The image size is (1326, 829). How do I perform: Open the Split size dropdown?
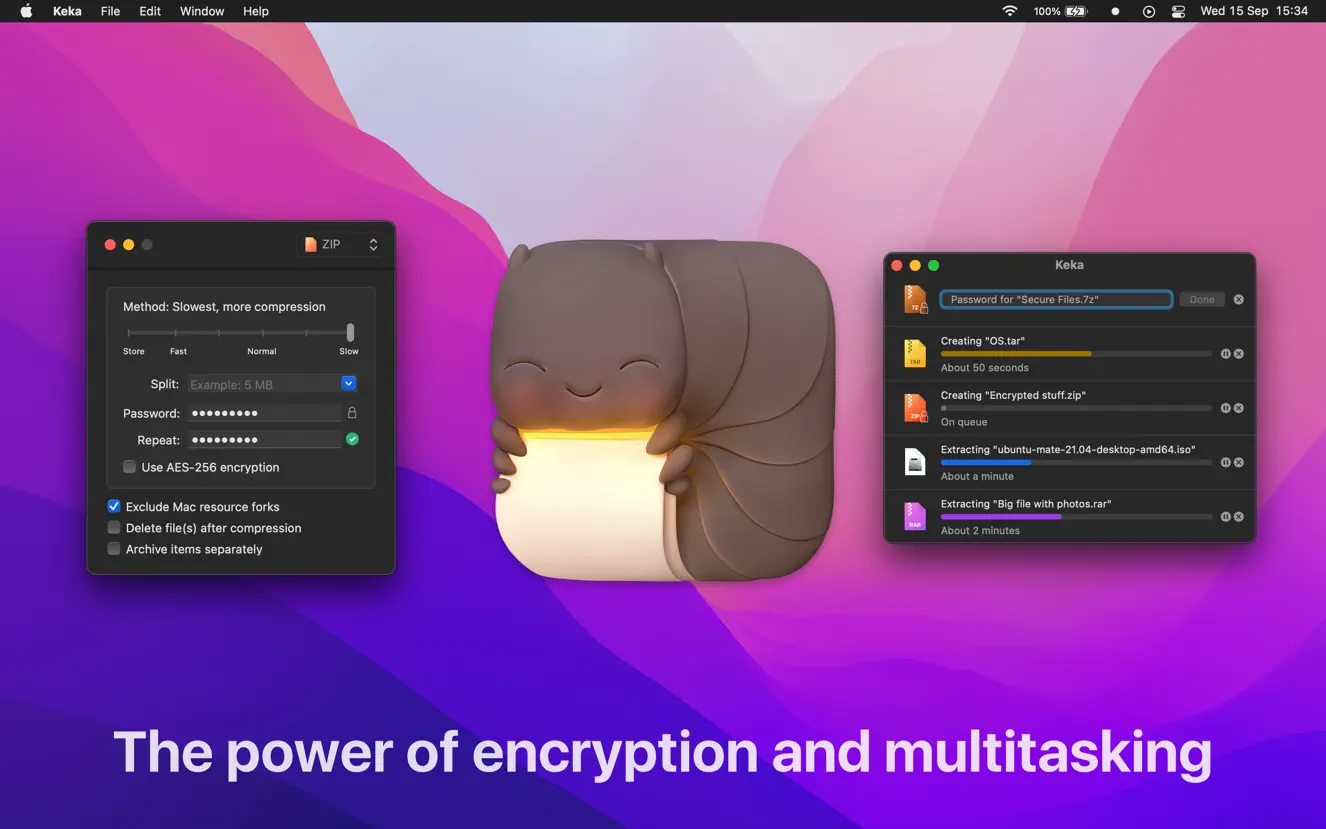tap(348, 383)
